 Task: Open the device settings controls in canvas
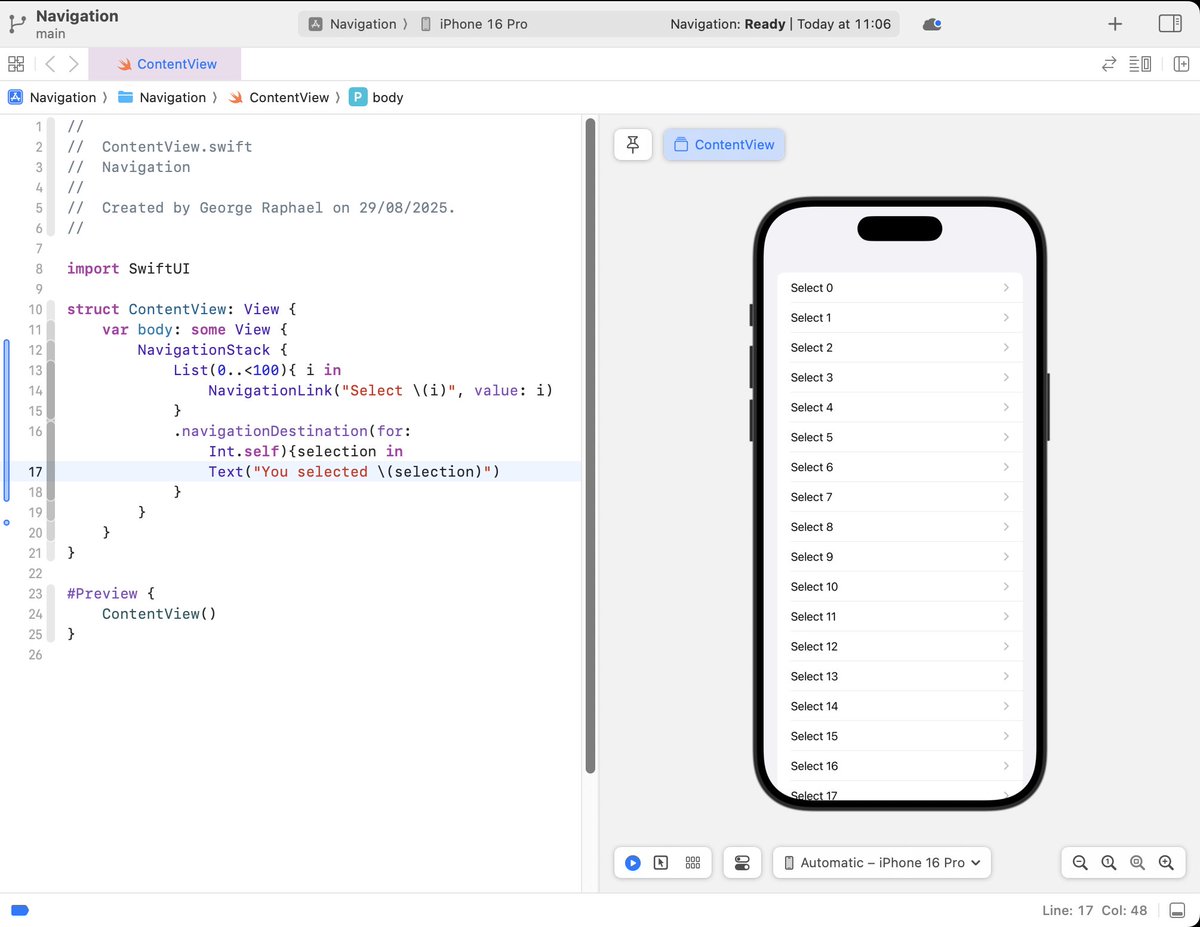pos(742,862)
